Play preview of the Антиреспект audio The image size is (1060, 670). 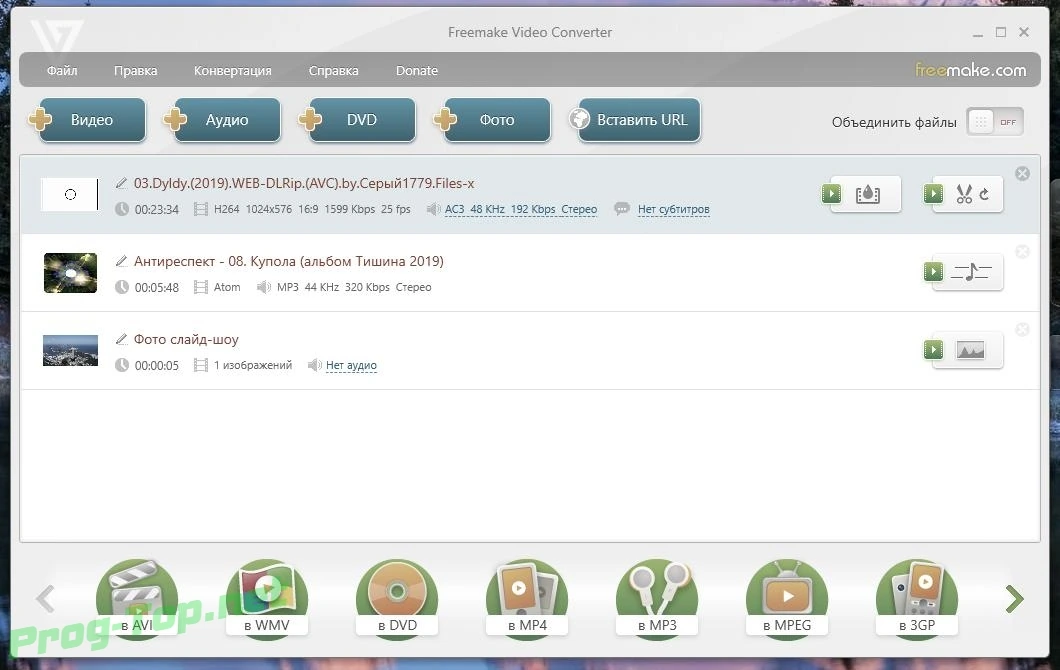coord(934,272)
